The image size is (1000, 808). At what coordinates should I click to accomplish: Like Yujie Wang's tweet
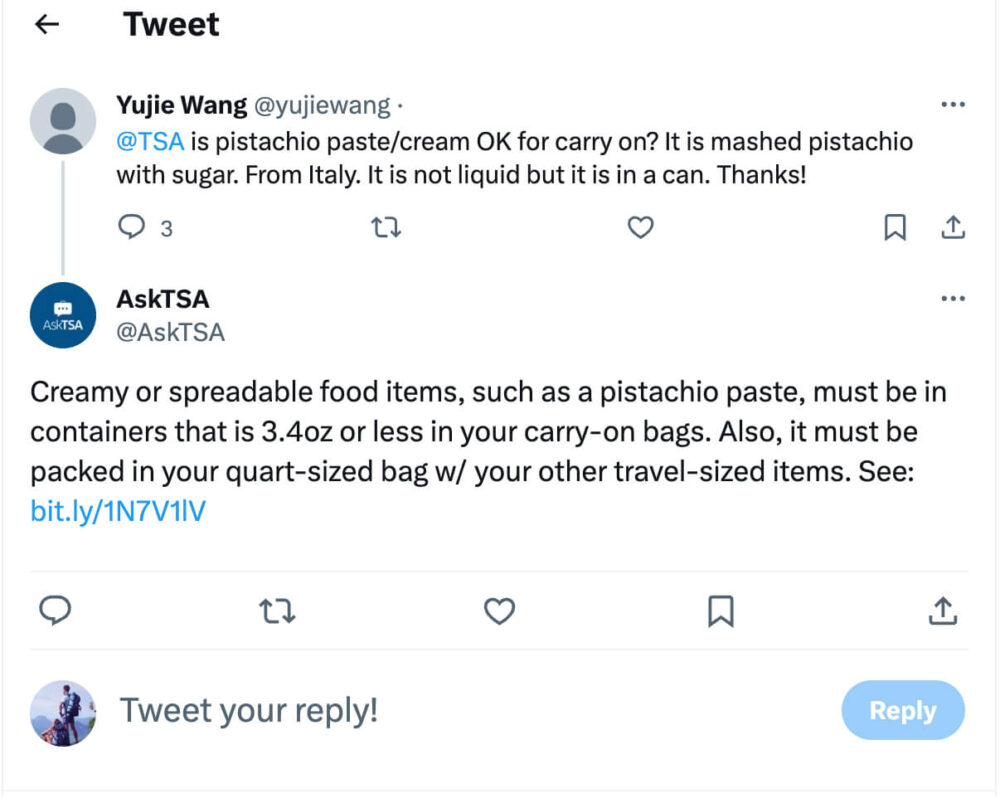tap(640, 228)
